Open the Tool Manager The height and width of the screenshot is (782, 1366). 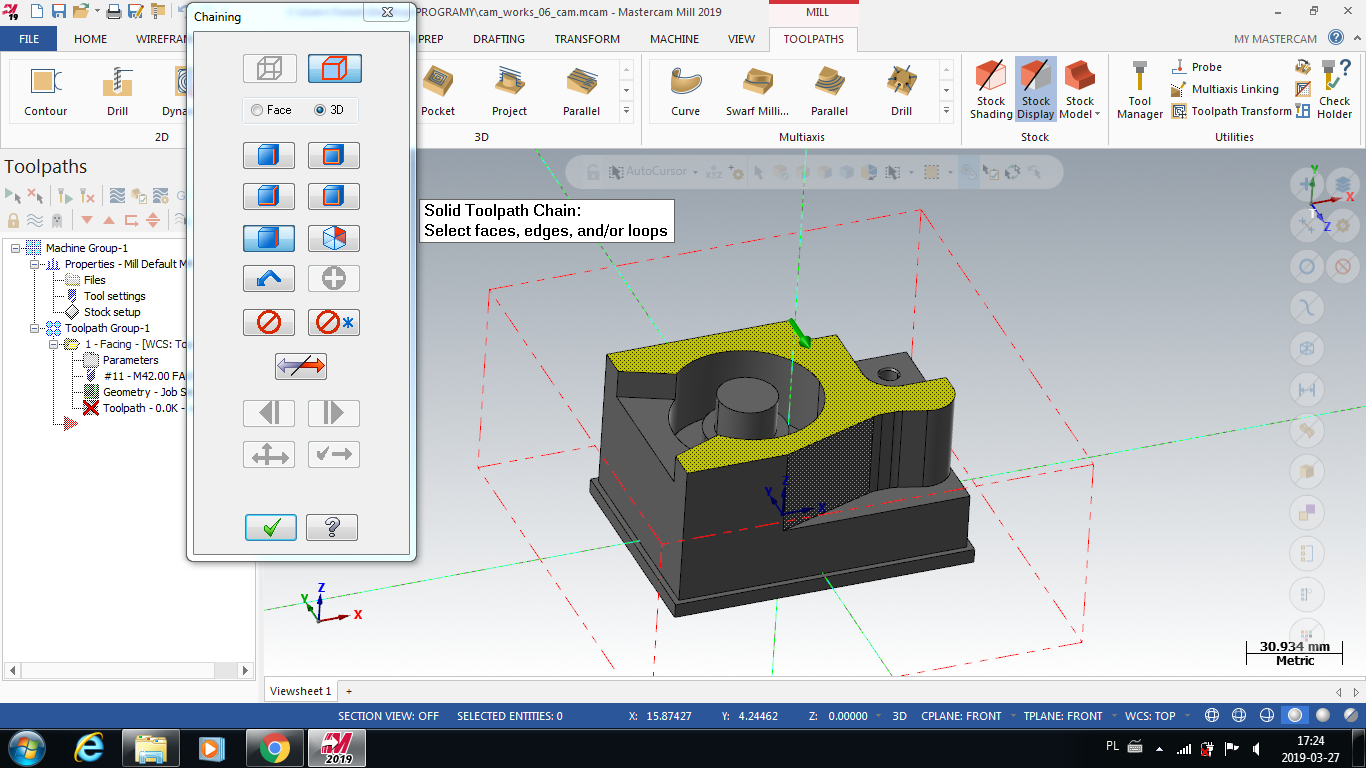1140,90
